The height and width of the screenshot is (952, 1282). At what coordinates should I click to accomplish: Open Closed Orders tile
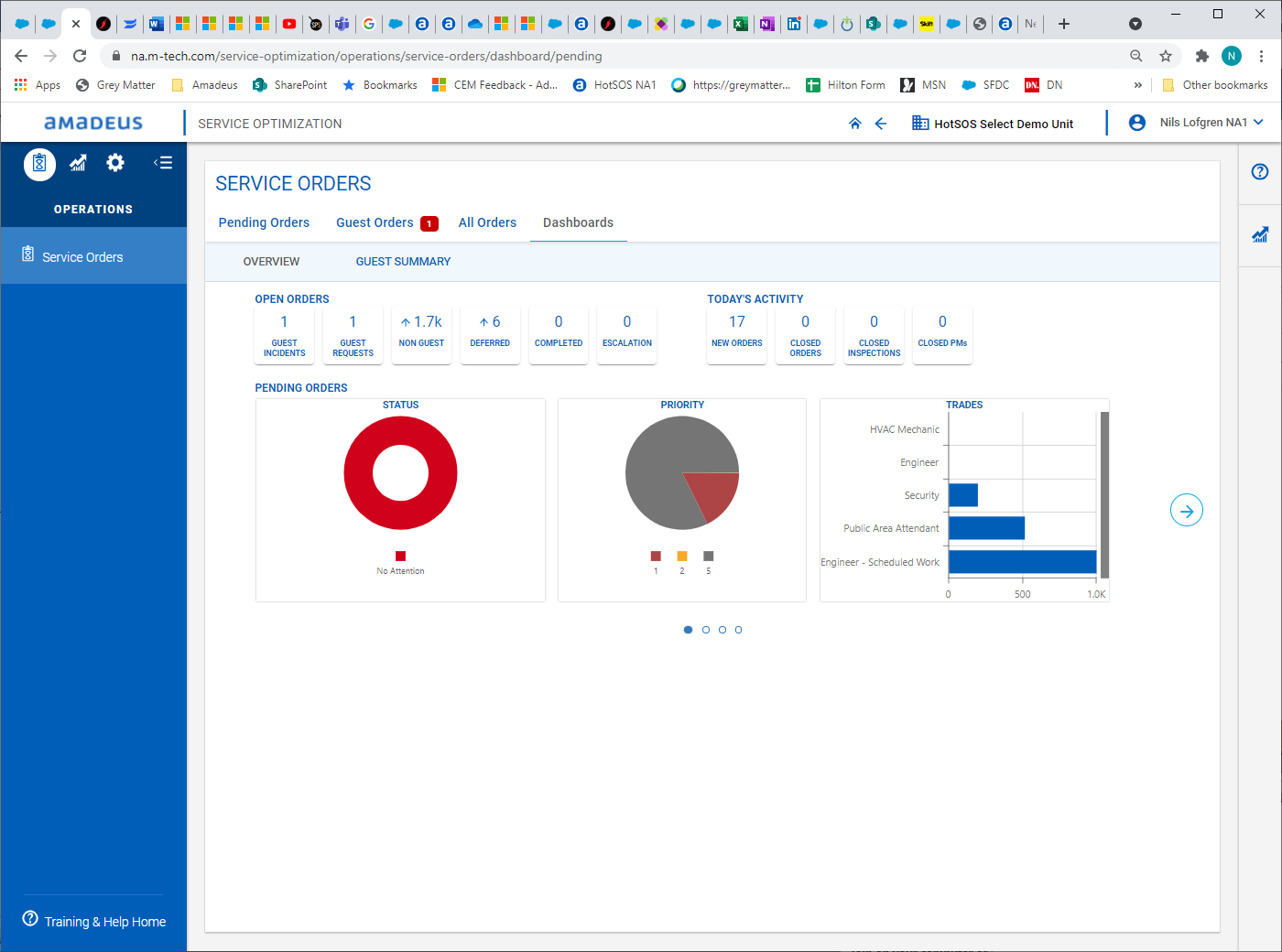[806, 335]
